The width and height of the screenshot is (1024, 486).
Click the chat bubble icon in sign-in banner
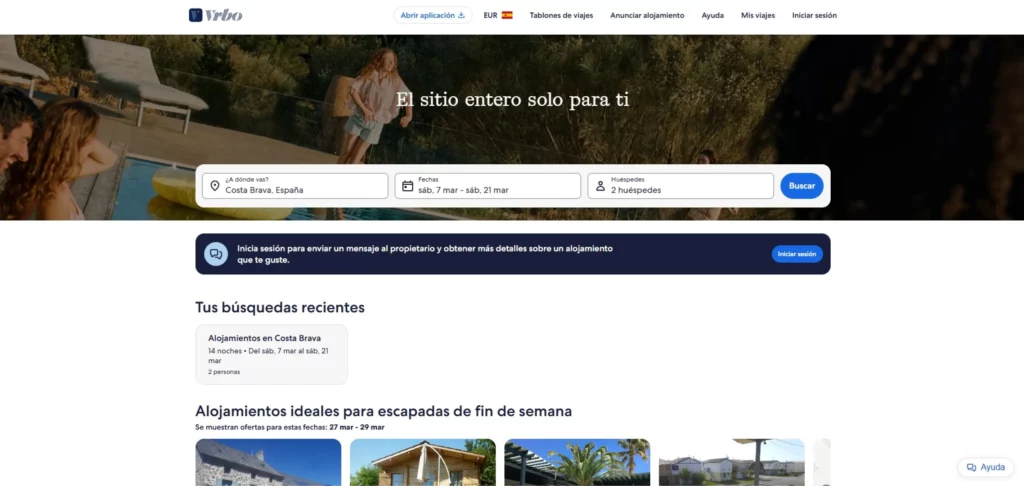216,254
